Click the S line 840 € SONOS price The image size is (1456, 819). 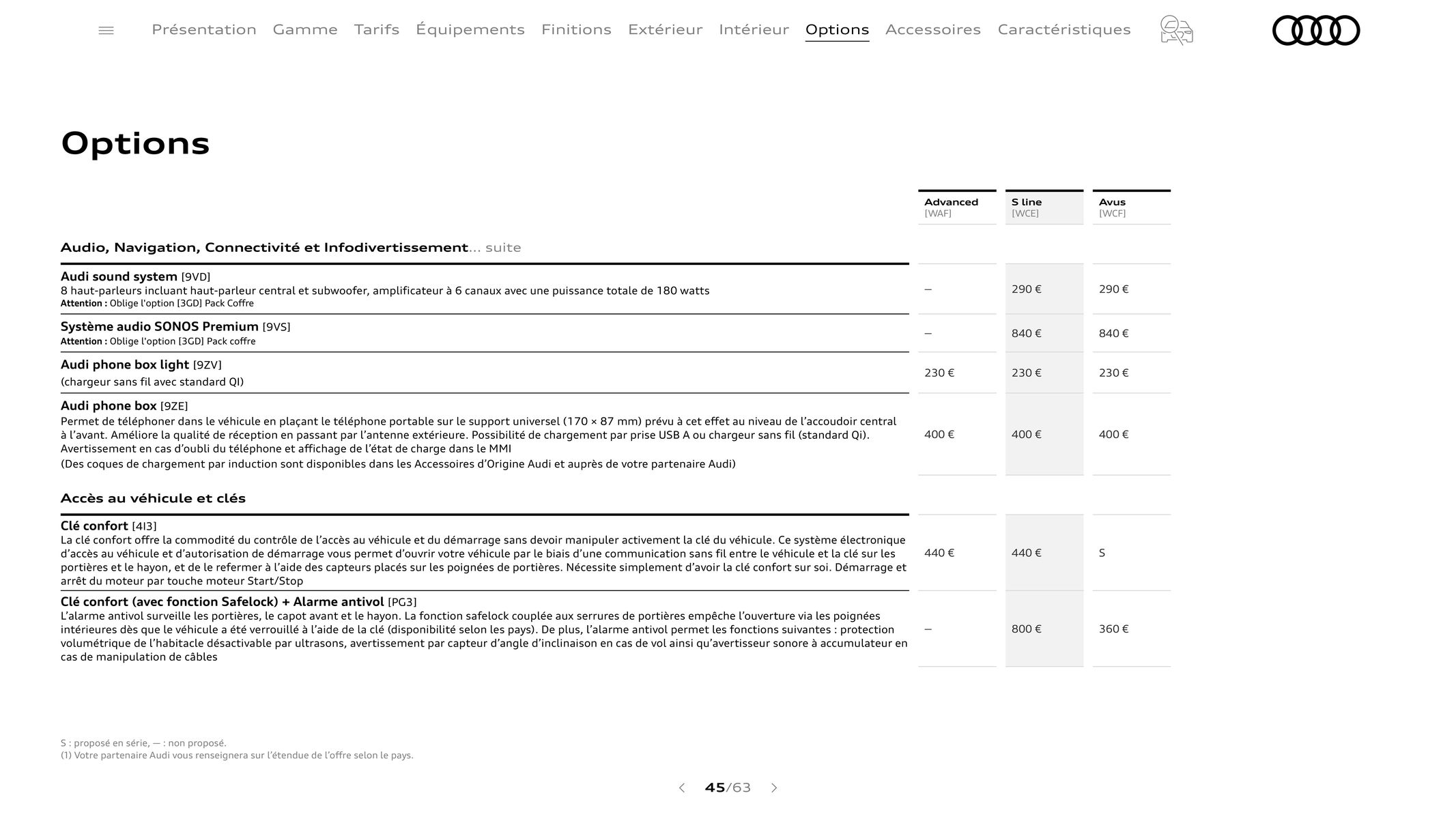[1027, 334]
